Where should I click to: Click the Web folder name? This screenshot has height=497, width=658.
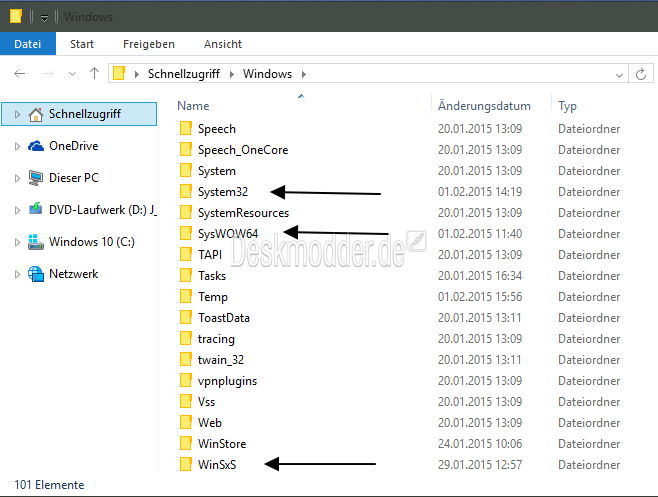tap(210, 423)
